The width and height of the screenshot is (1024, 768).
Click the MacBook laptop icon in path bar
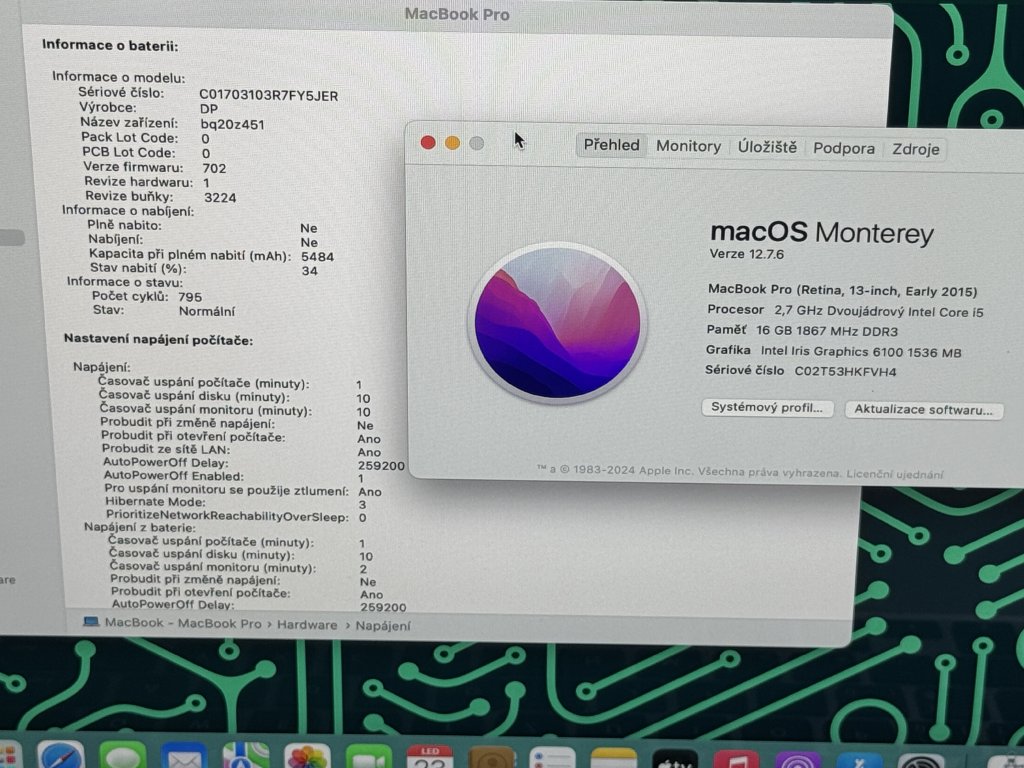pyautogui.click(x=91, y=622)
